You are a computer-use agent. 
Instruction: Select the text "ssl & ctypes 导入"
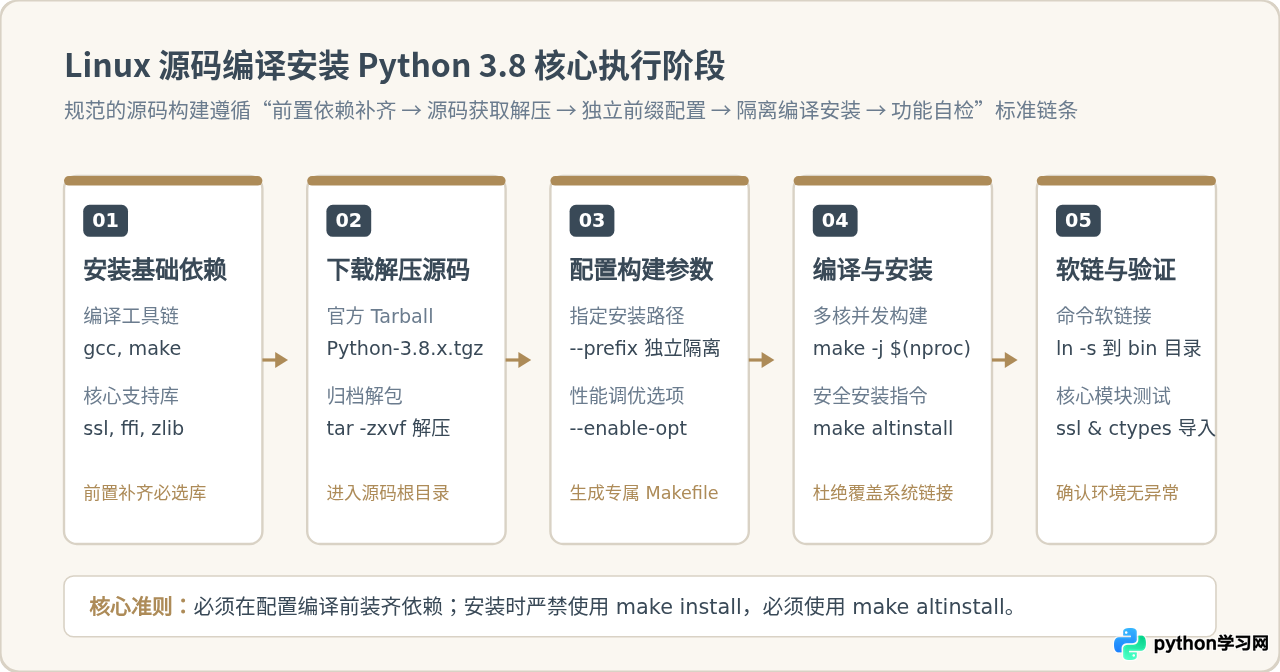[1136, 429]
